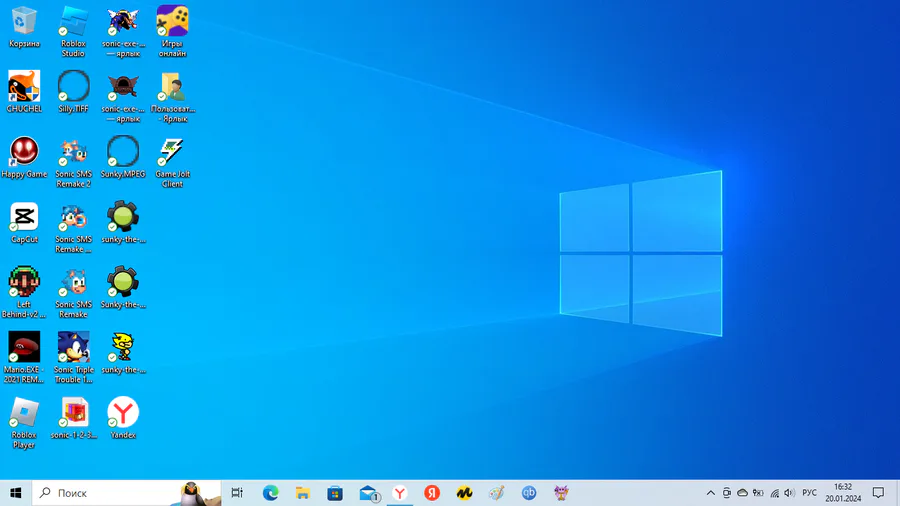Screen dimensions: 900x506
Task: Open the Игры онлайн desktop icon
Action: (172, 32)
